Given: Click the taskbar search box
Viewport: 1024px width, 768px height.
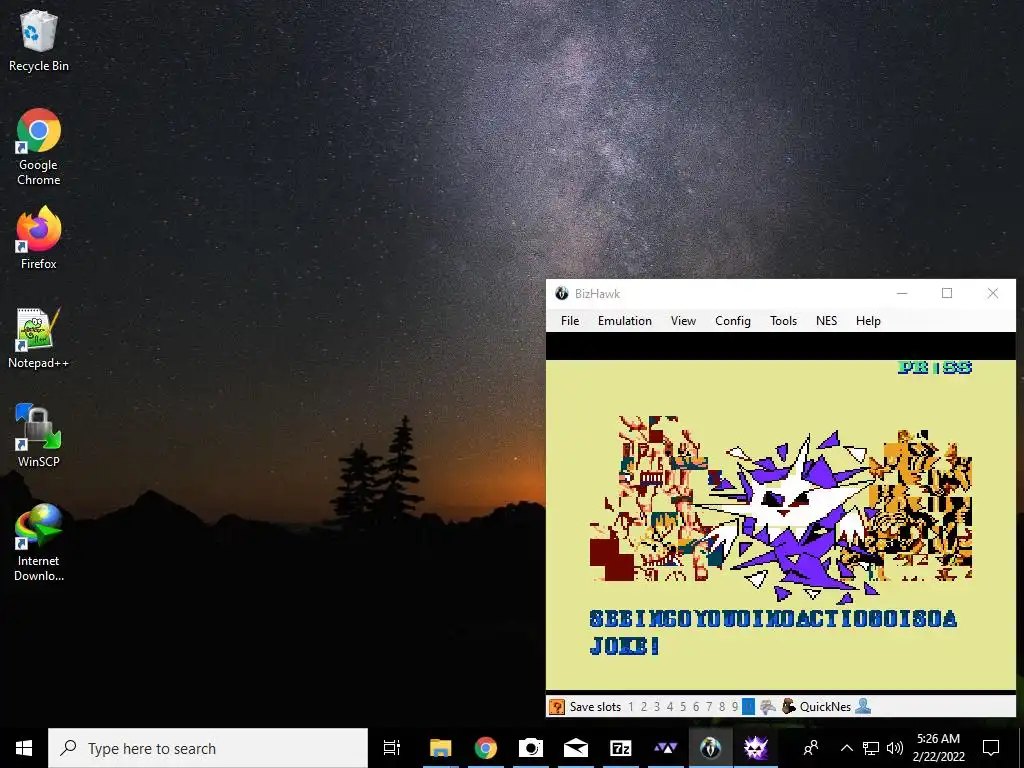Looking at the screenshot, I should coord(208,748).
